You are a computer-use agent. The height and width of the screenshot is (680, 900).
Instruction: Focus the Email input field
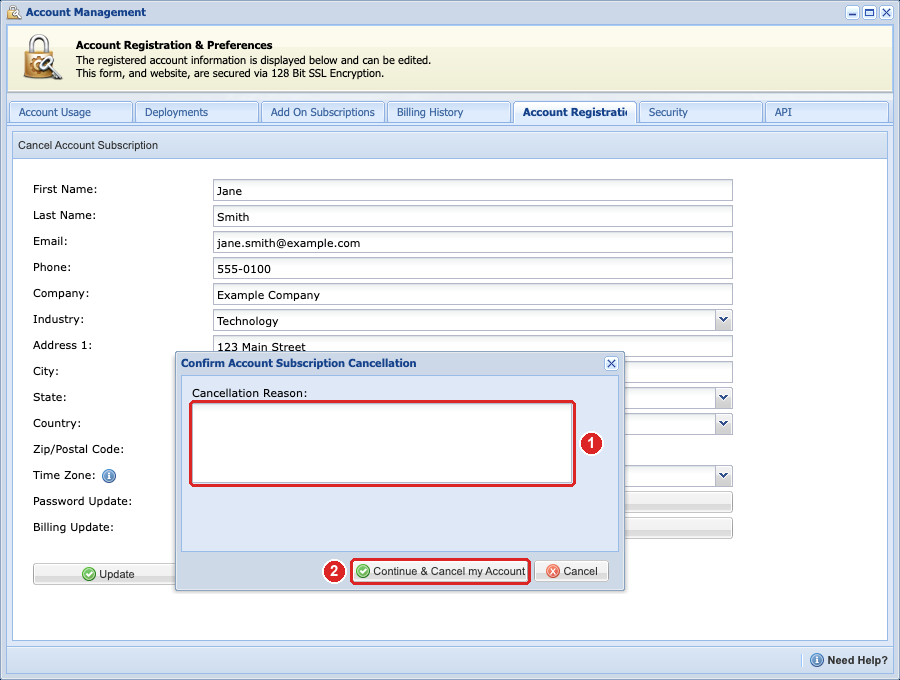coord(472,242)
